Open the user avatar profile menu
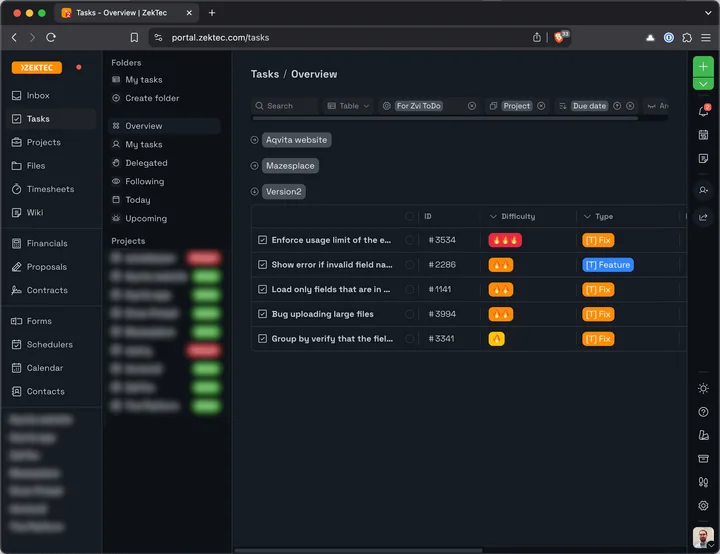 coord(703,537)
